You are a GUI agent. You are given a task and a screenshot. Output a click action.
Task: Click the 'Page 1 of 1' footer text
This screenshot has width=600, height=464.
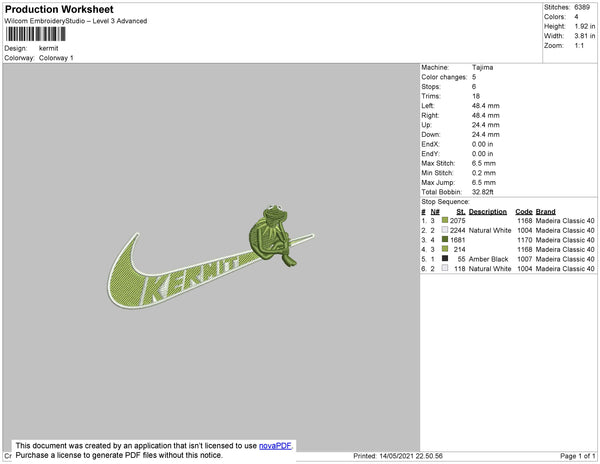tap(578, 456)
